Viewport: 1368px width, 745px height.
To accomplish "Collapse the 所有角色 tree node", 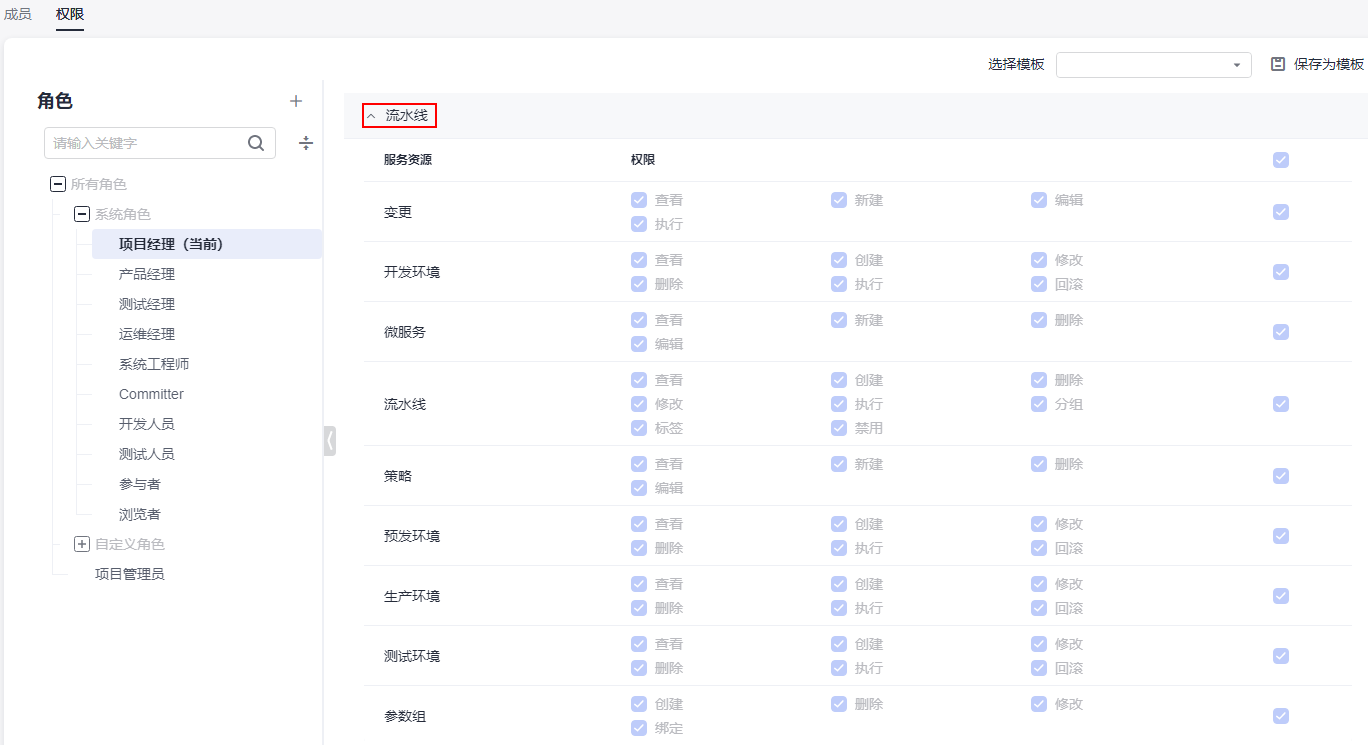I will click(x=58, y=184).
